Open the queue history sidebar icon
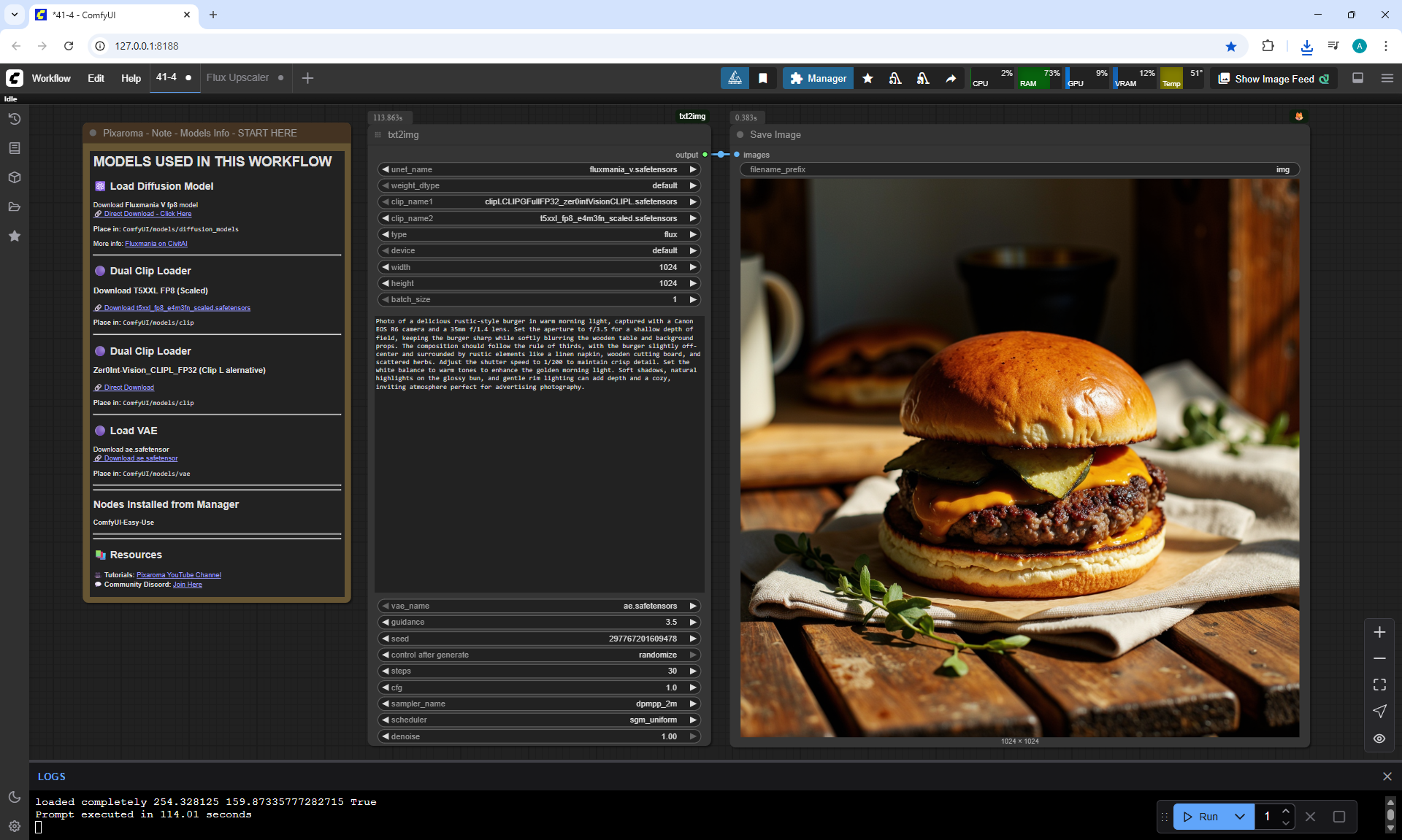 coord(14,119)
